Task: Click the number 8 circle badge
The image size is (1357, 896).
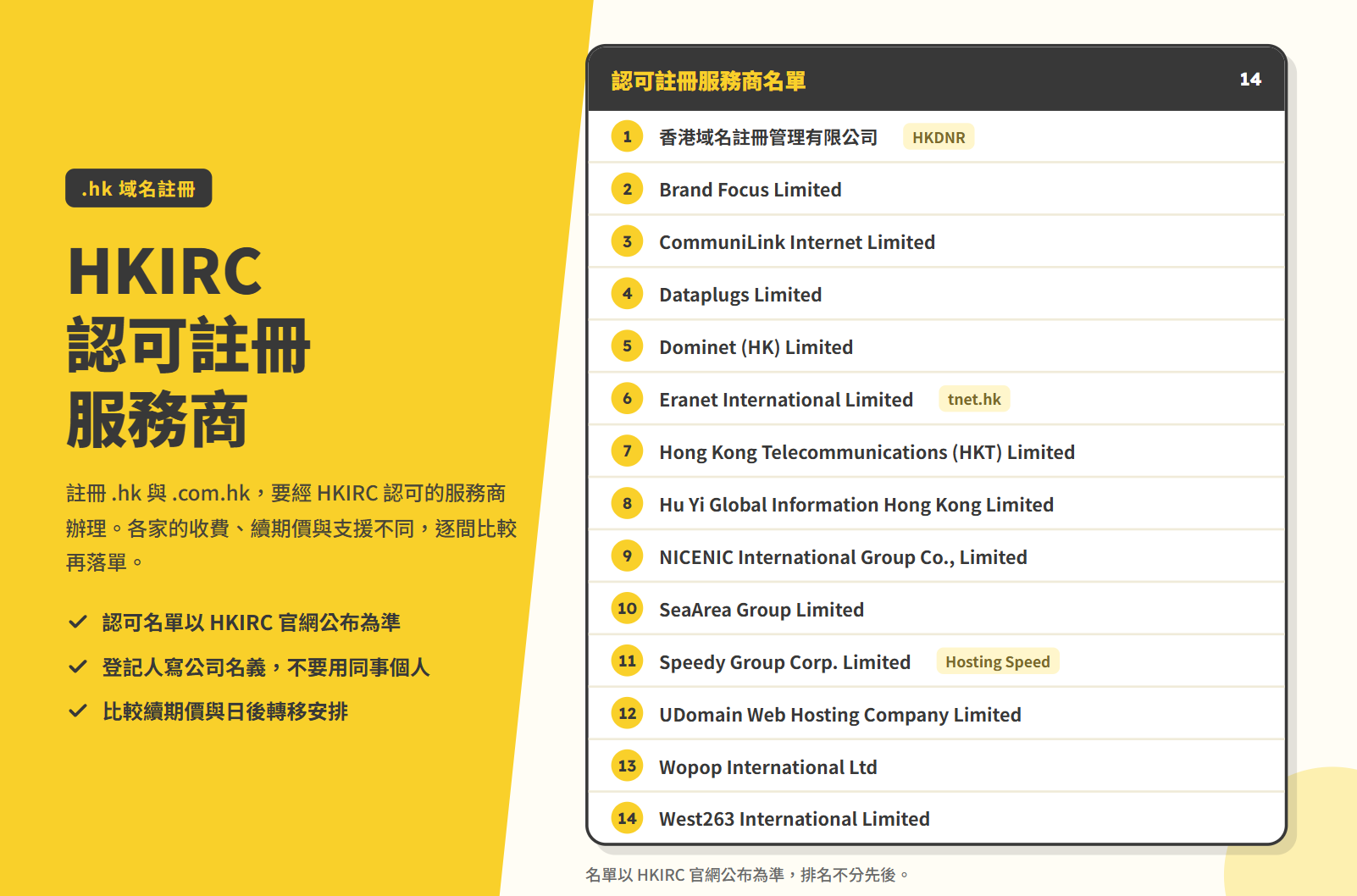Action: 627,504
